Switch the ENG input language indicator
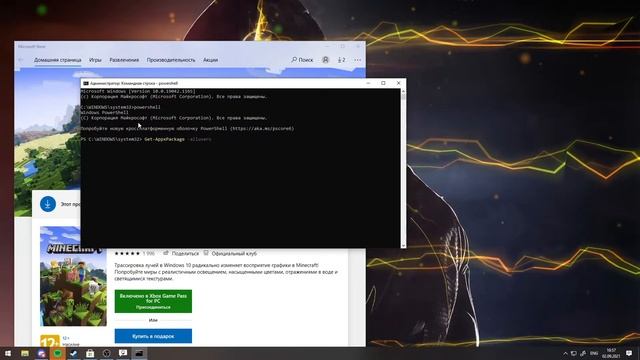This screenshot has height=360, width=640. pos(594,353)
